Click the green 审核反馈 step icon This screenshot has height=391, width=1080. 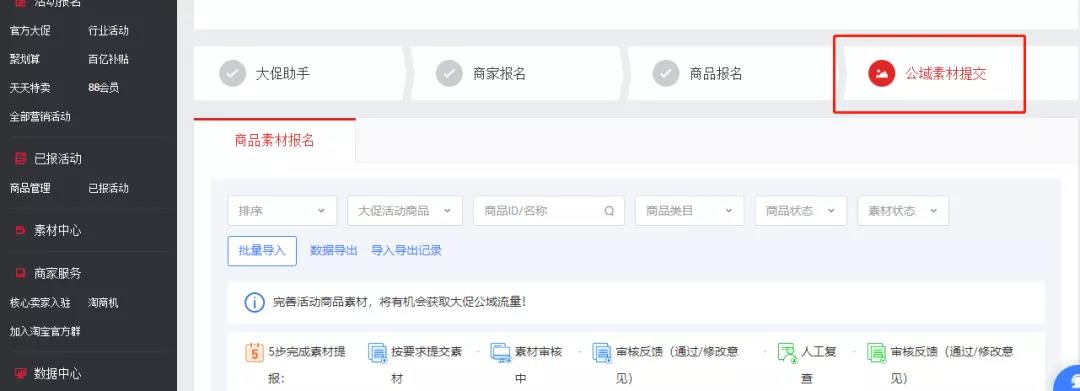click(876, 352)
